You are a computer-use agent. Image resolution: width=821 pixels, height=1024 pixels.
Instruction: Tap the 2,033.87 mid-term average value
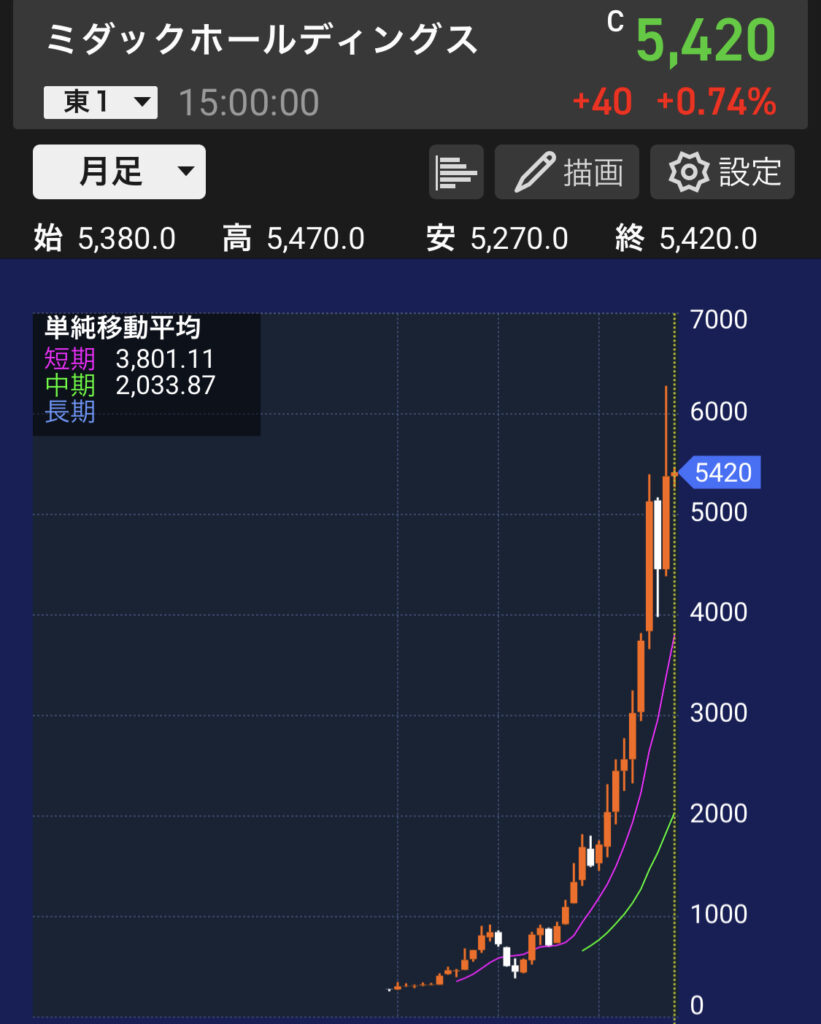165,385
